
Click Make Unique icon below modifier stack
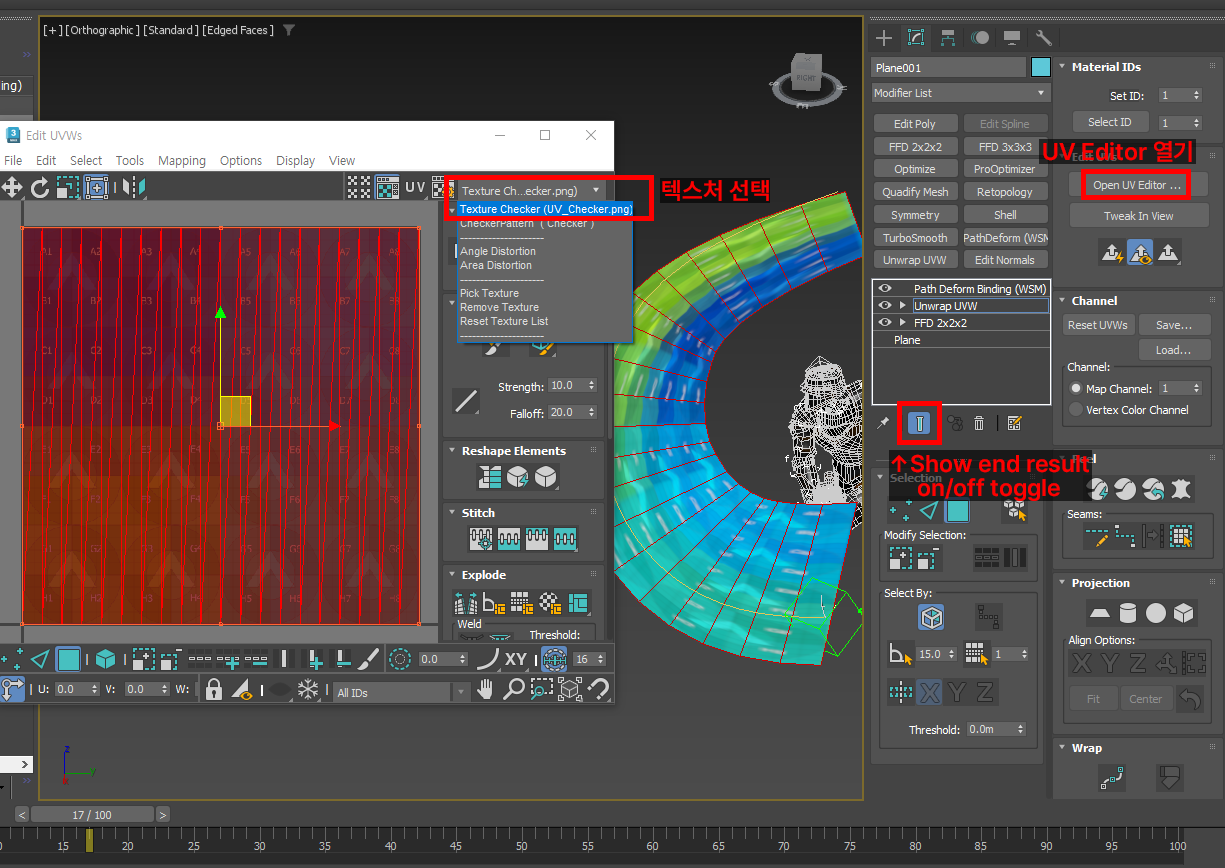point(954,423)
